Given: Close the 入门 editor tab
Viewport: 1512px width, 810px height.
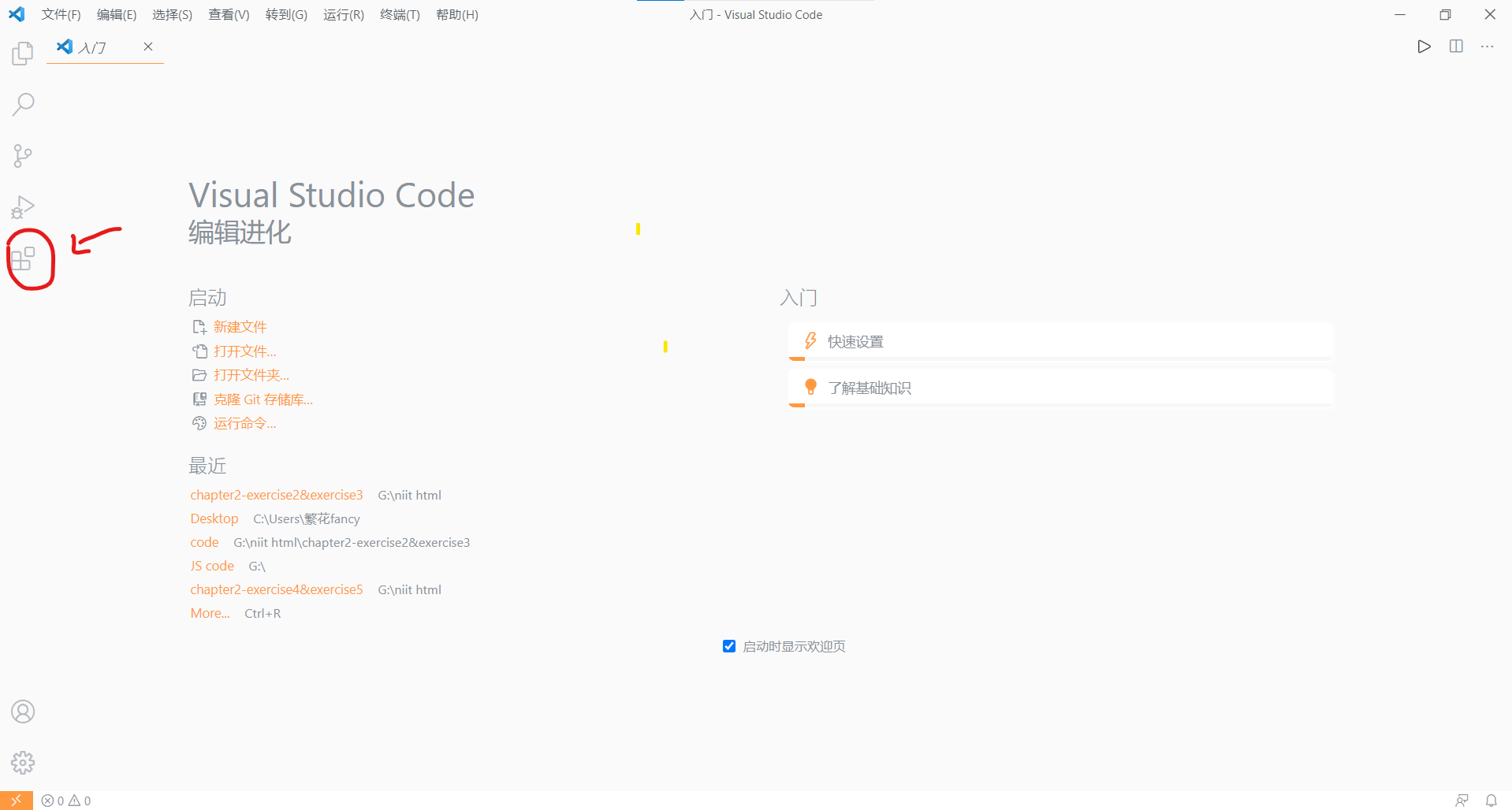Looking at the screenshot, I should [x=147, y=46].
